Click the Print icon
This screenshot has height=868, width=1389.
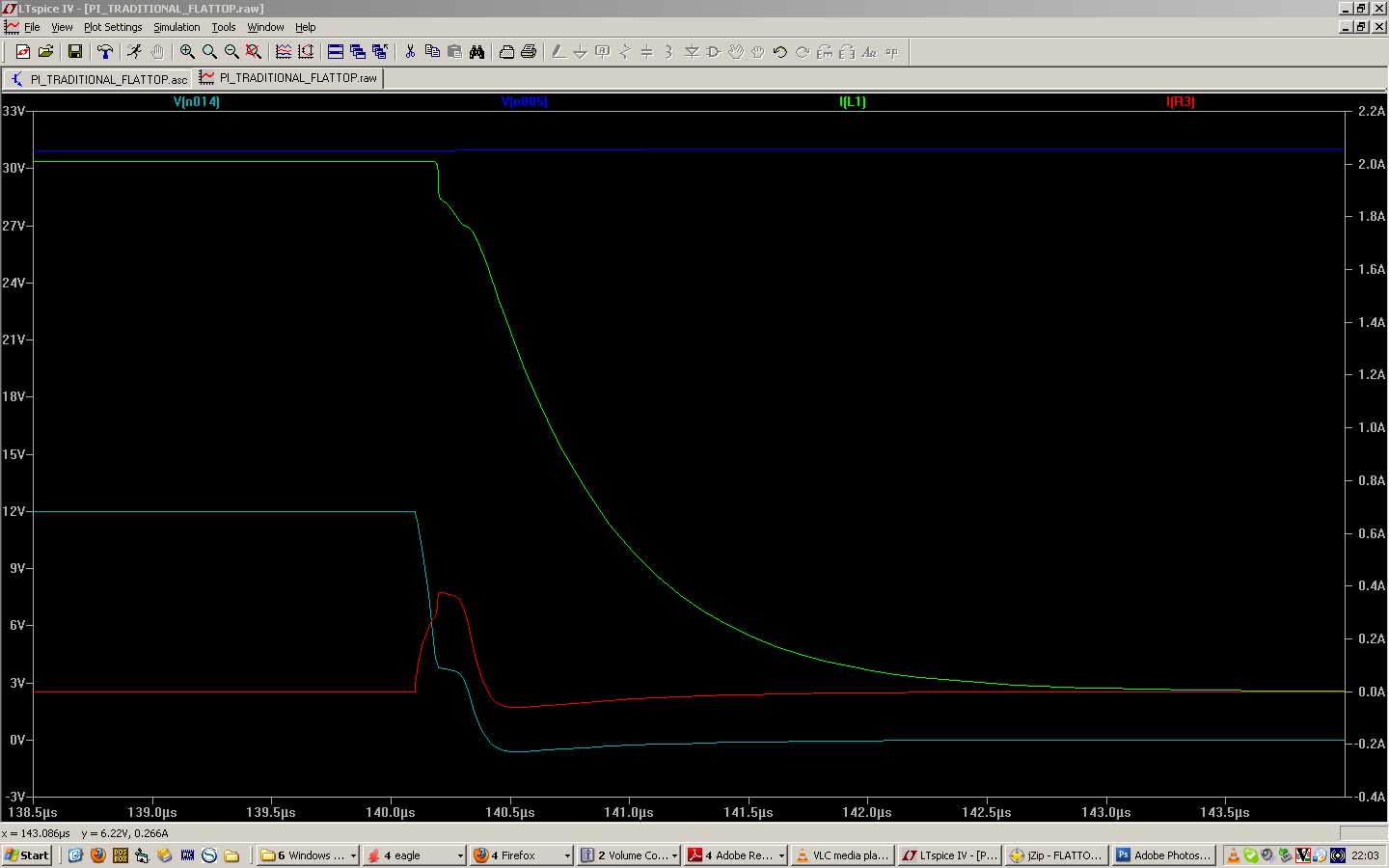tap(529, 52)
